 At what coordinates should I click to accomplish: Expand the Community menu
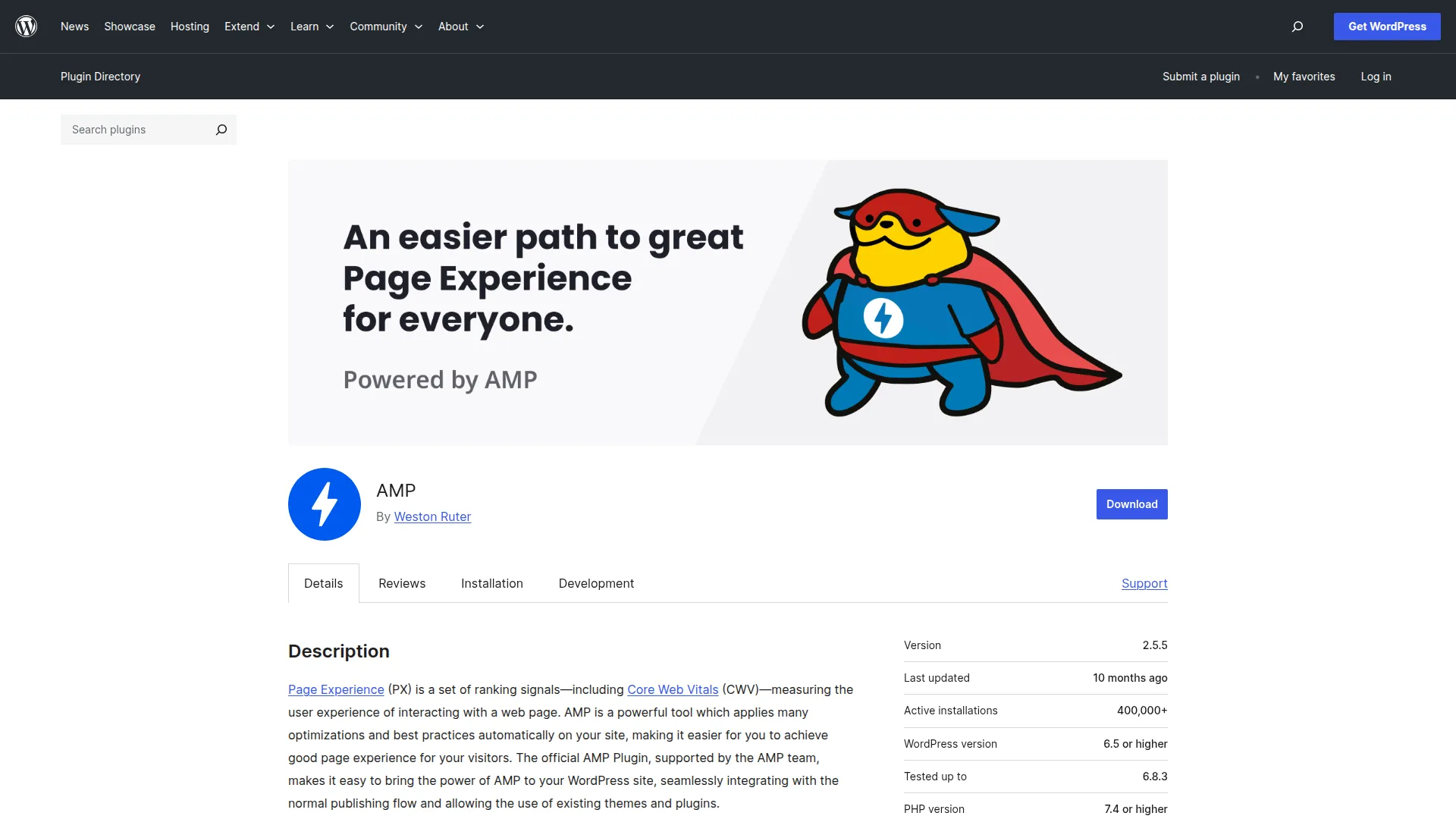386,27
